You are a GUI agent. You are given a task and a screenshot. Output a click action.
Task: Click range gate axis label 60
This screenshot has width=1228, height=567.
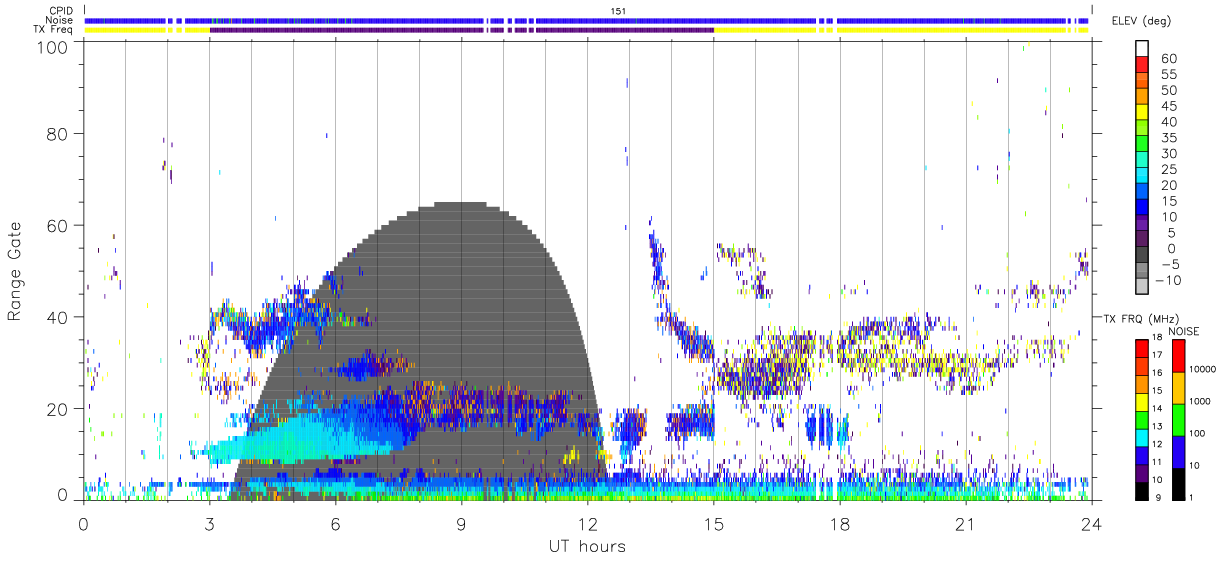(x=56, y=225)
